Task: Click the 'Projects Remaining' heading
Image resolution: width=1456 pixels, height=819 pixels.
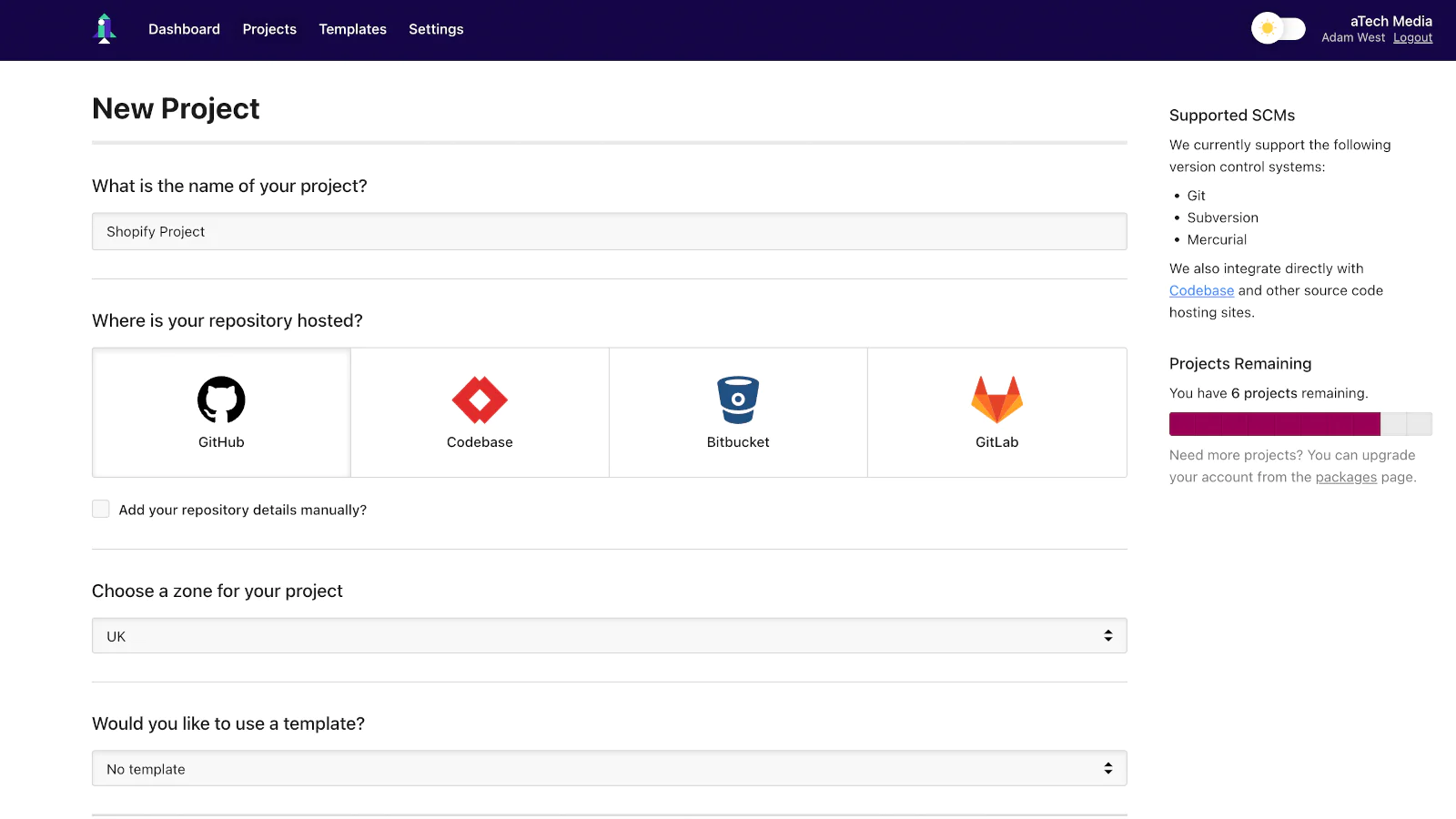Action: coord(1240,364)
